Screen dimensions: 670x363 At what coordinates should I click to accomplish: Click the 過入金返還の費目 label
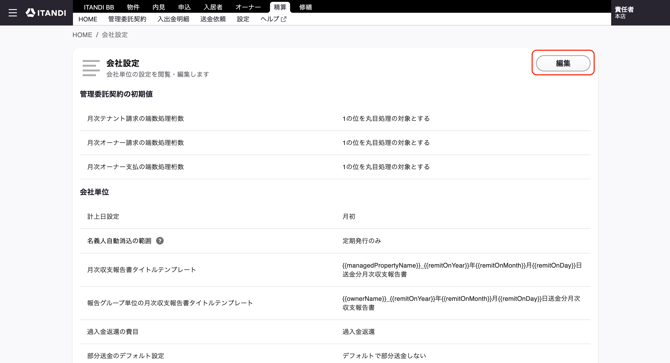click(113, 332)
